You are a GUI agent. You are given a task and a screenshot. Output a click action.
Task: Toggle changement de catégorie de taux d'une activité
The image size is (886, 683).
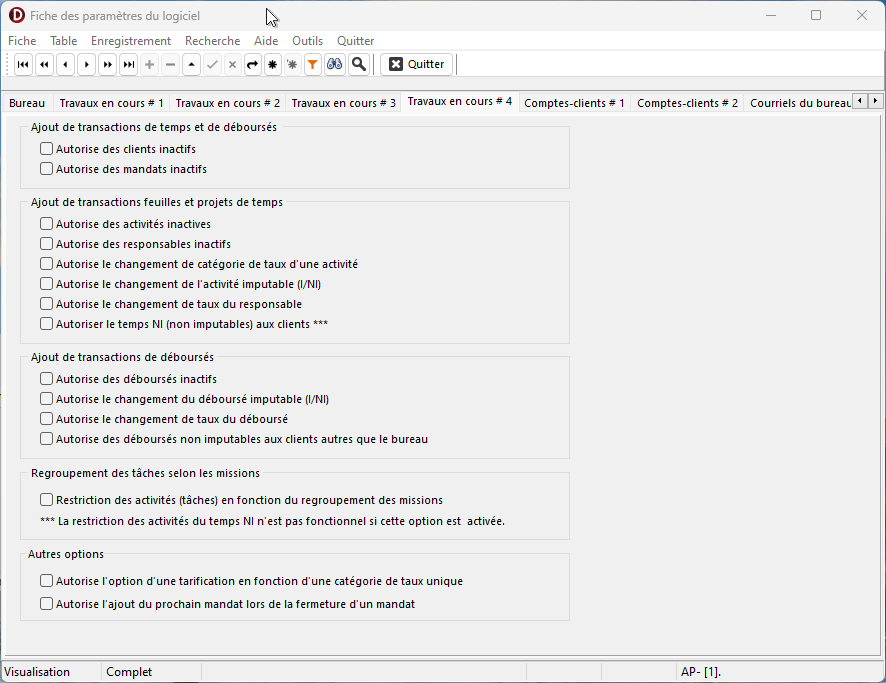(46, 264)
